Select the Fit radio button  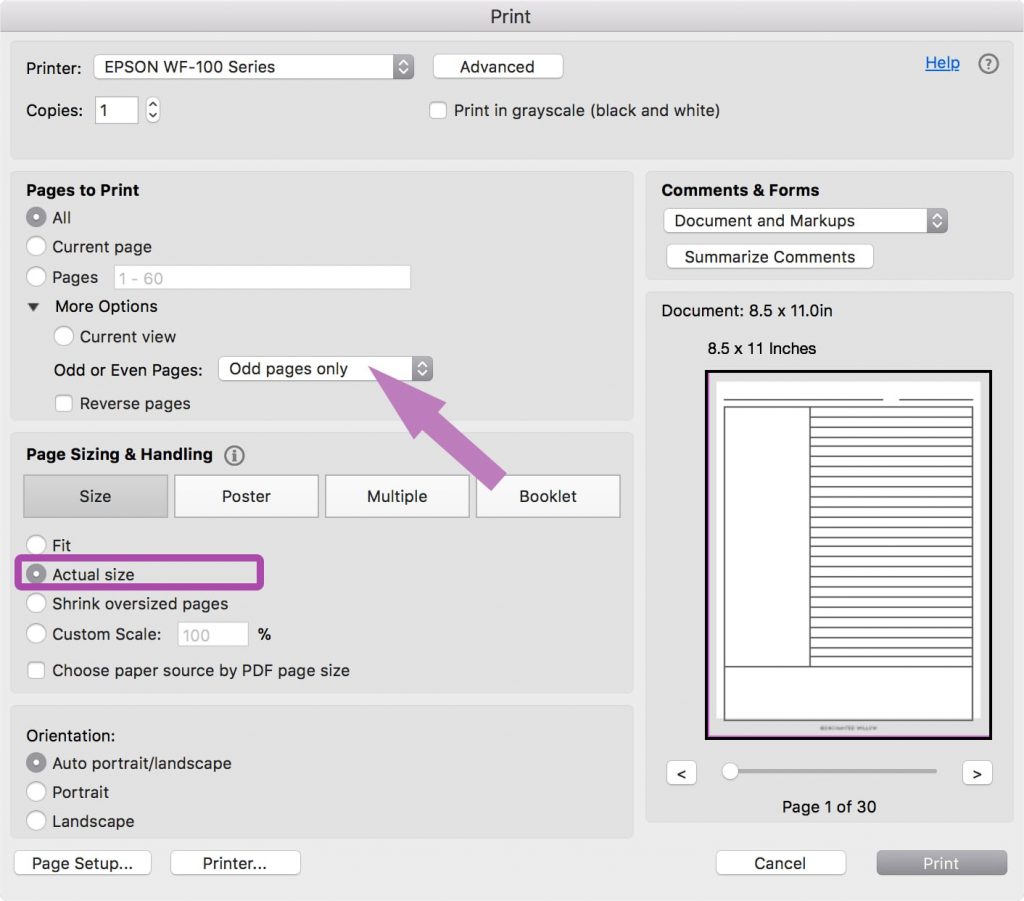[37, 546]
